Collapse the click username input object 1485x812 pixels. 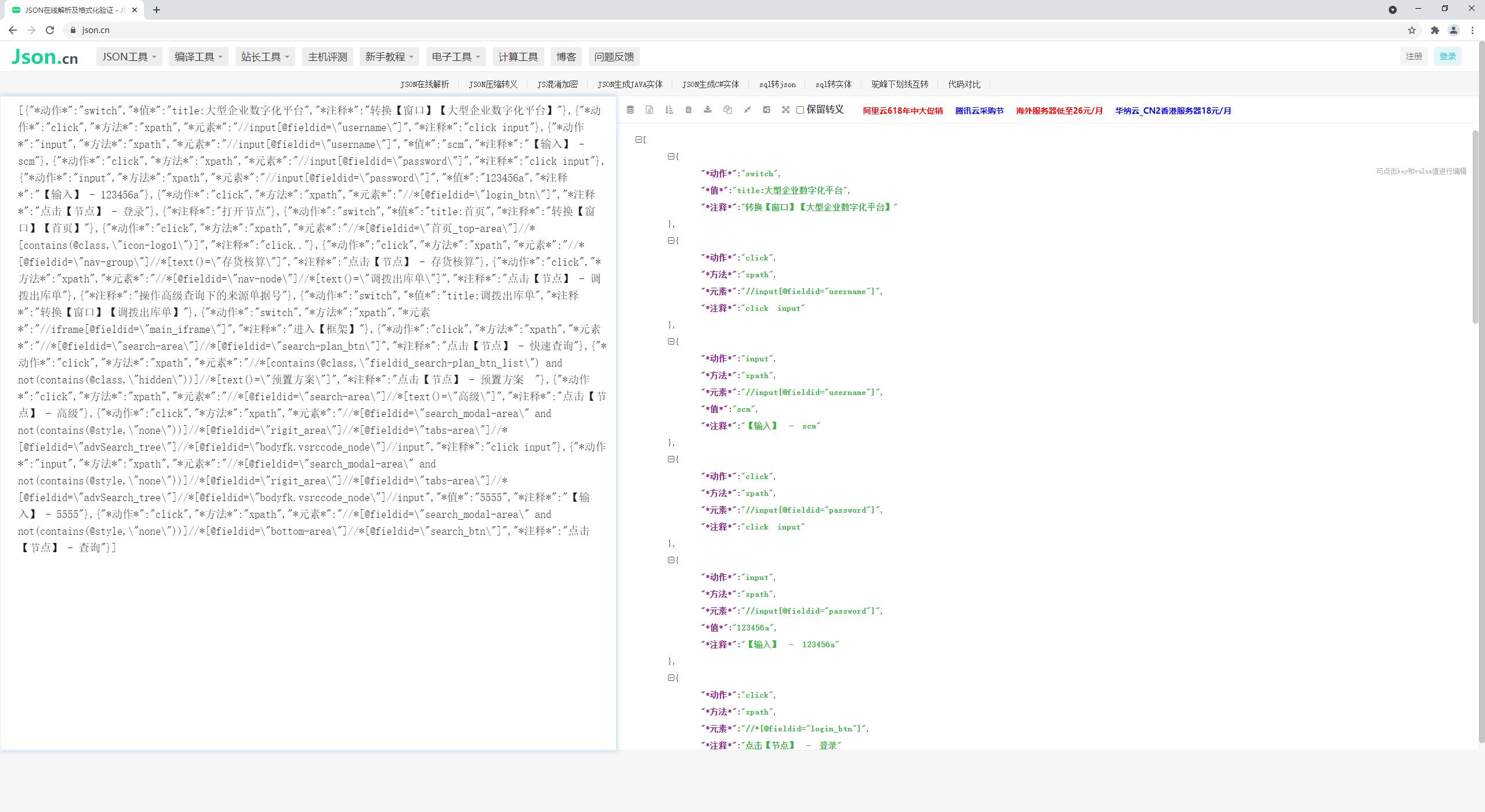click(671, 240)
